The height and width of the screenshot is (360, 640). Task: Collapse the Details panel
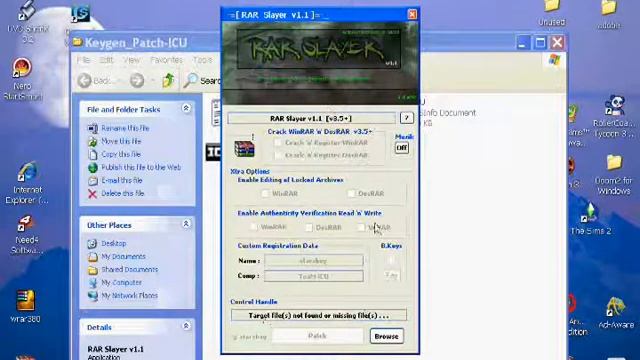click(186, 326)
